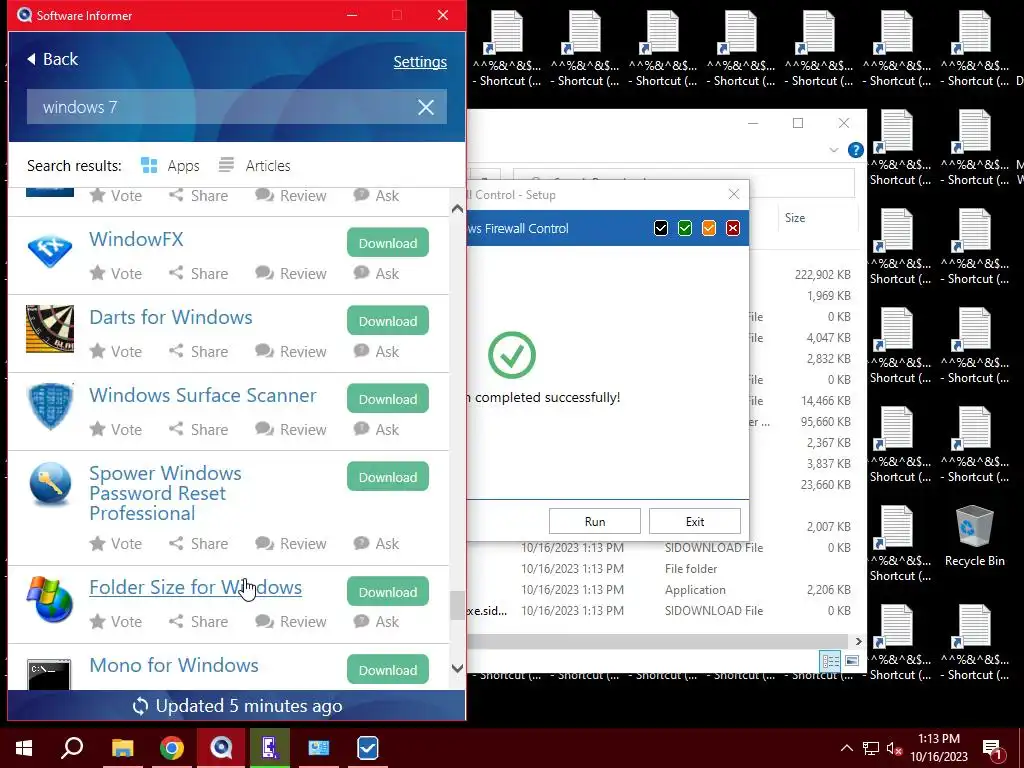Click the Spower Password Reset key icon

click(50, 484)
